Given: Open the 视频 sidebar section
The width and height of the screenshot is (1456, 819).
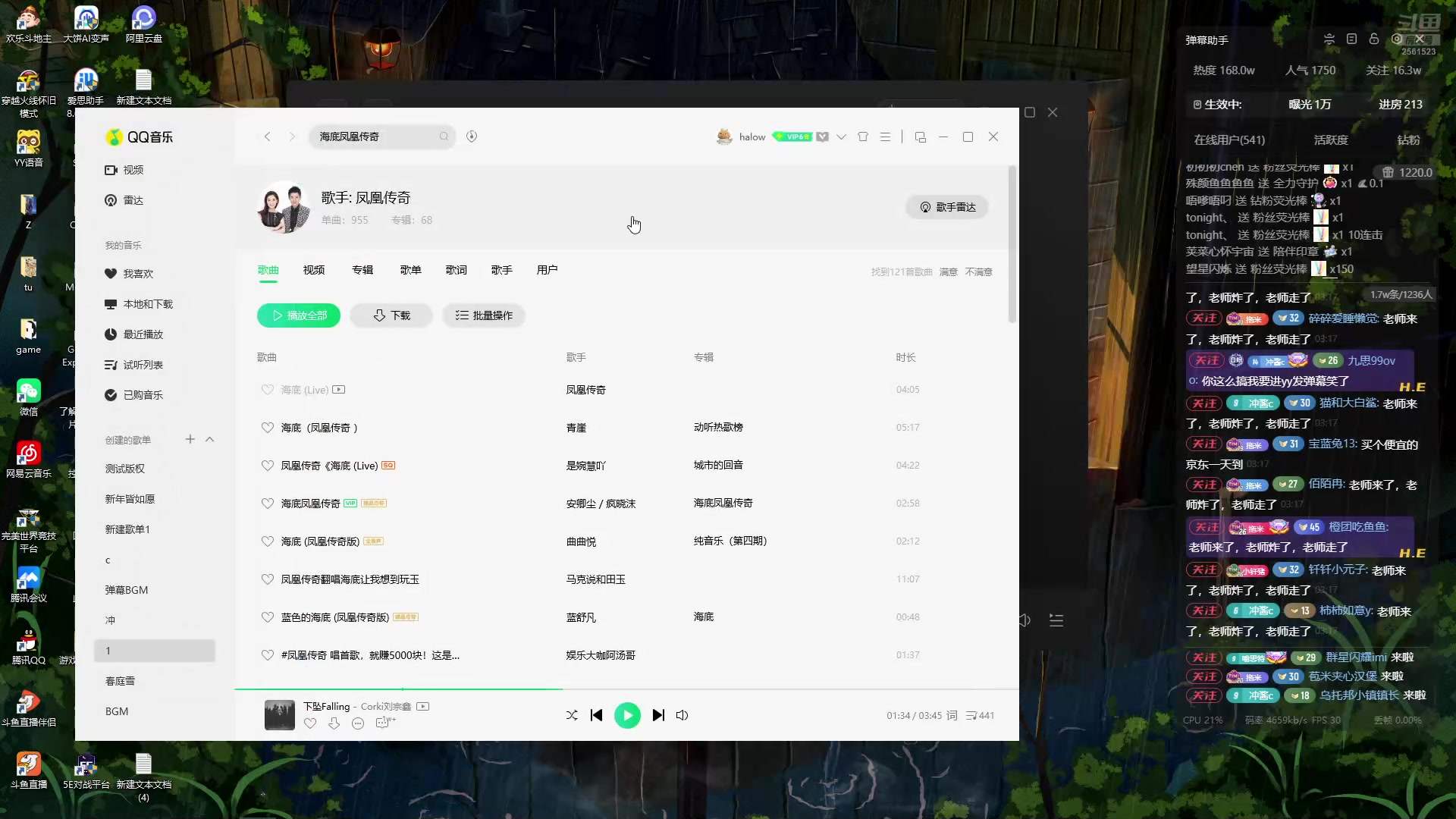Looking at the screenshot, I should point(124,170).
